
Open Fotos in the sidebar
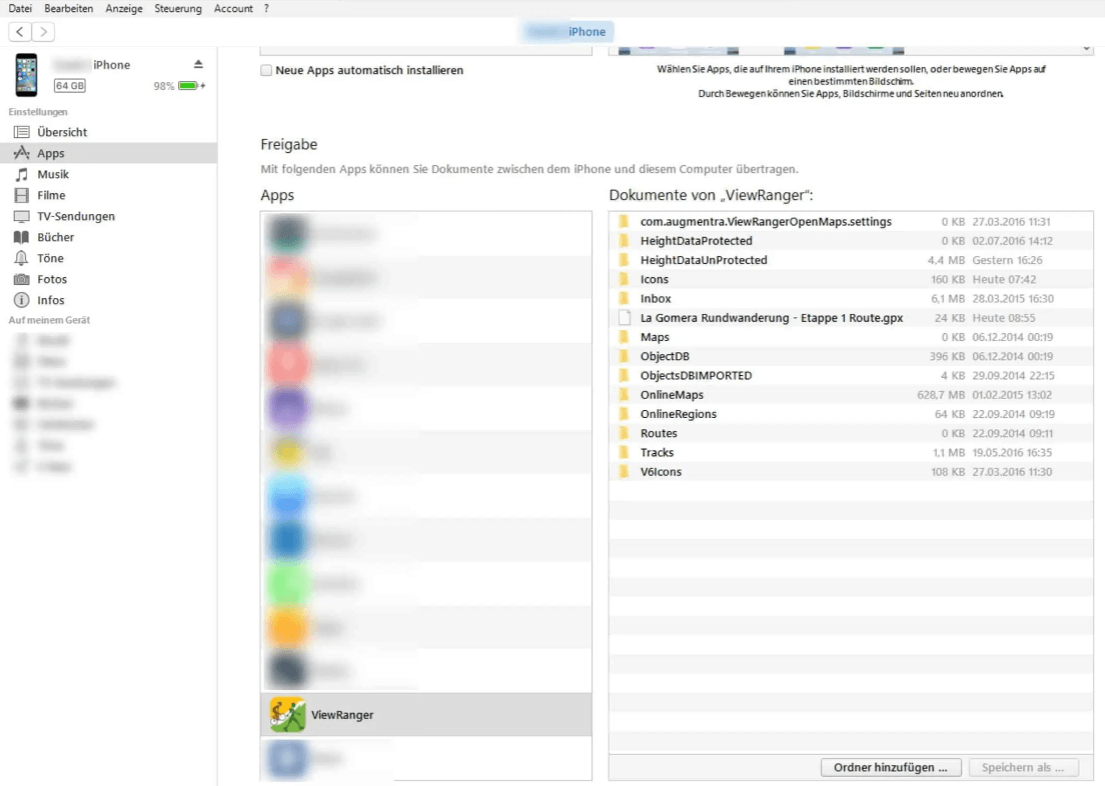tap(52, 279)
